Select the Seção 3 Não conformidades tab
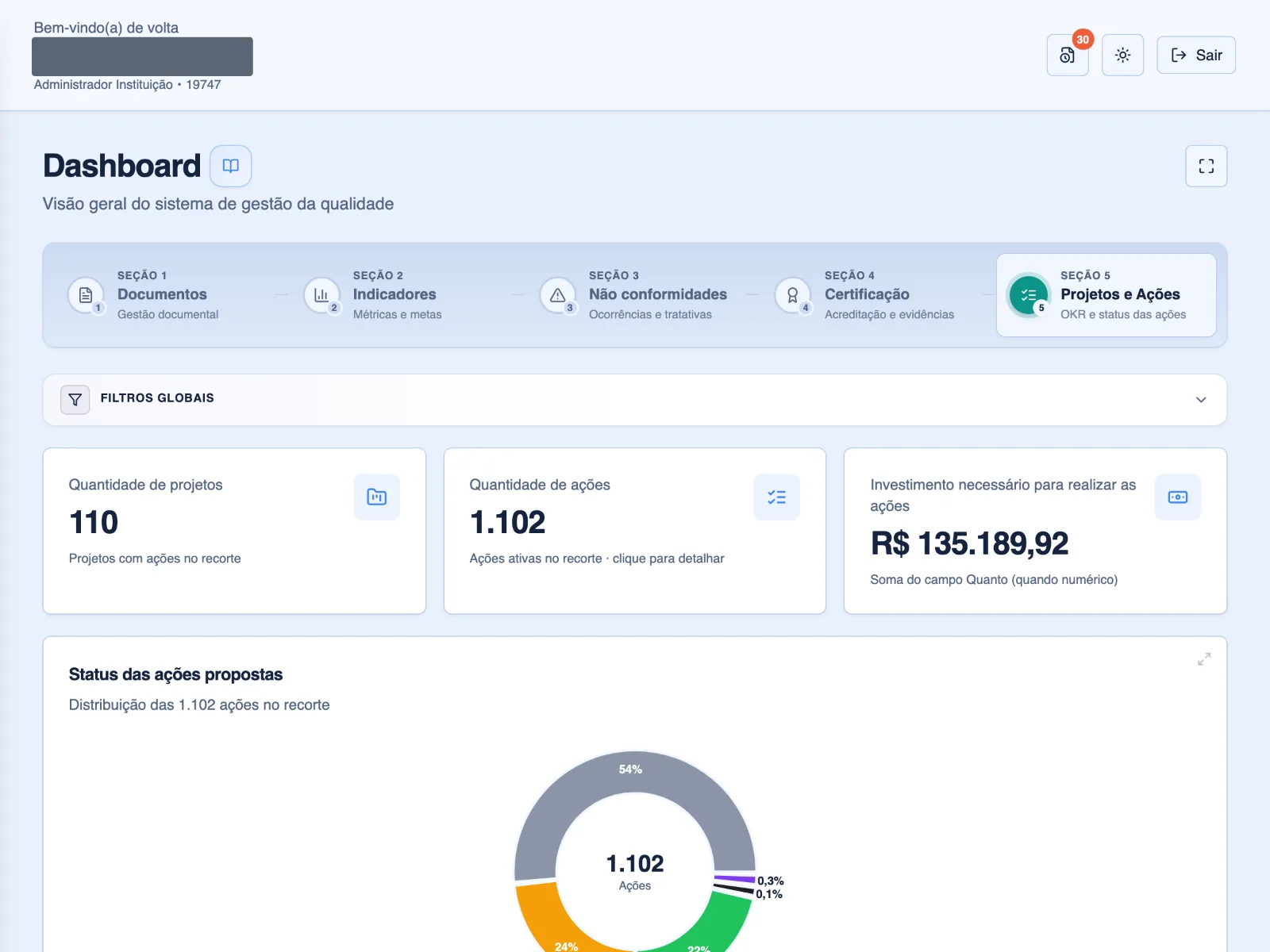The image size is (1270, 952). pyautogui.click(x=635, y=295)
